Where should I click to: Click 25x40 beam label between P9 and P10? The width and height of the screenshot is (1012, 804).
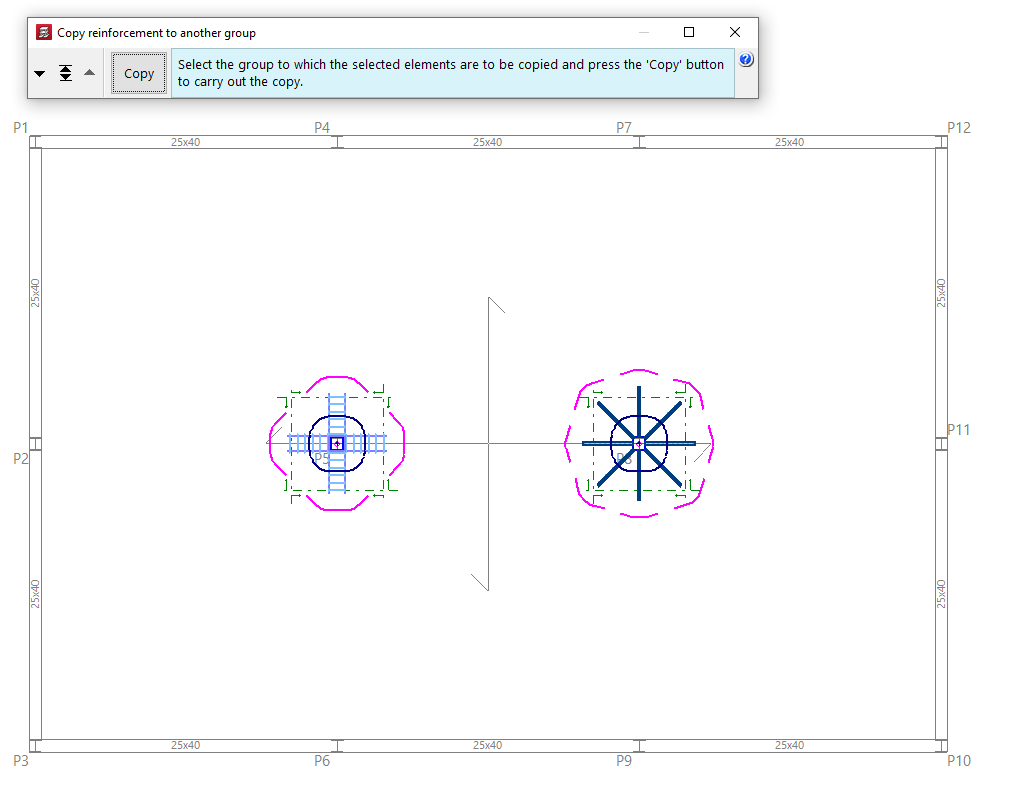pos(789,745)
